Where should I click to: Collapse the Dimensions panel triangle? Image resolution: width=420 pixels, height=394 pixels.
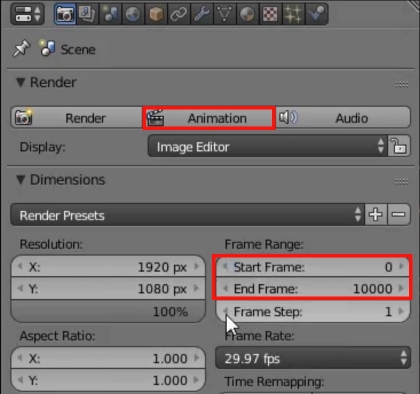[21, 180]
